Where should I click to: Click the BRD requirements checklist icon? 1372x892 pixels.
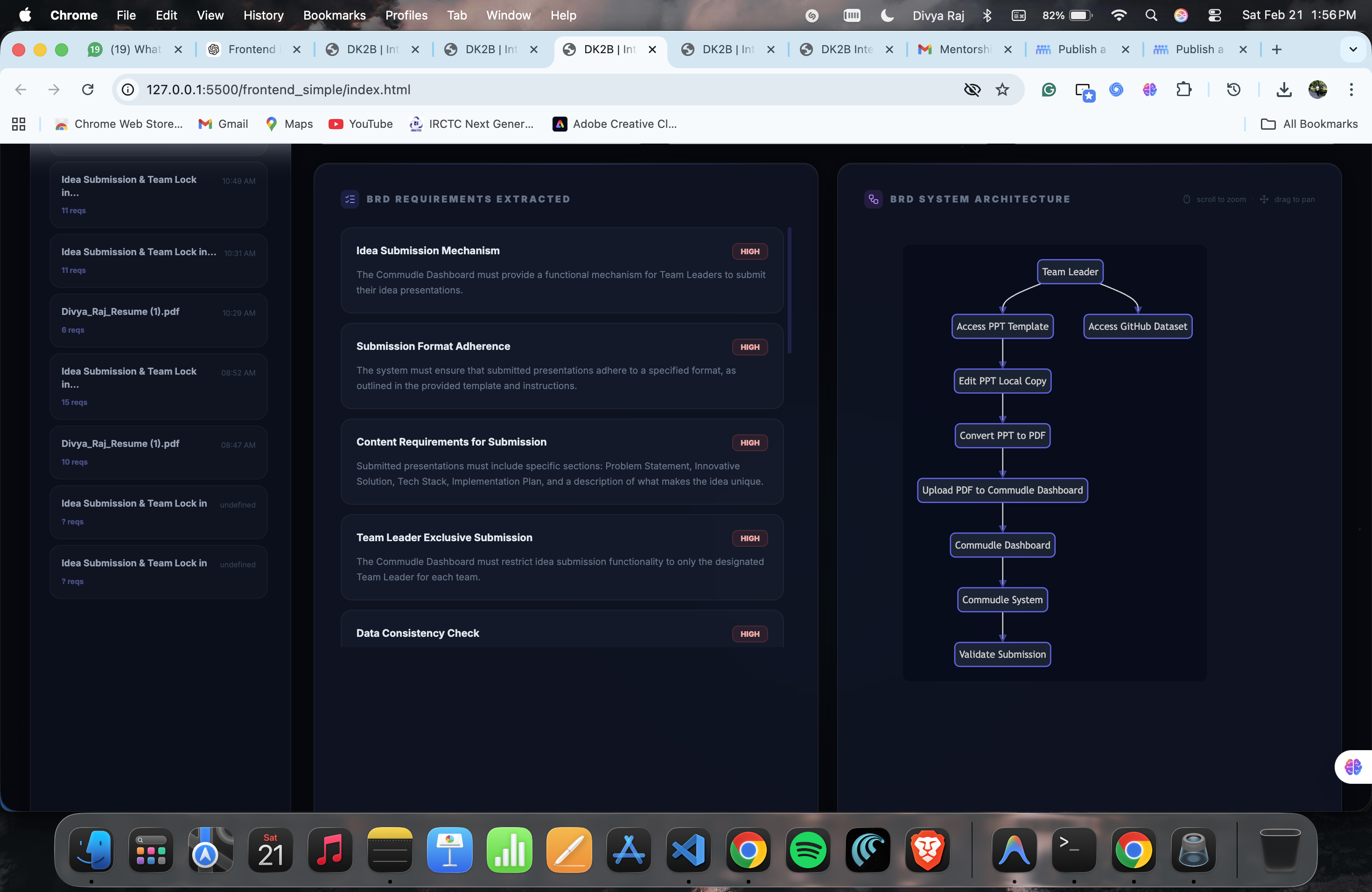350,199
